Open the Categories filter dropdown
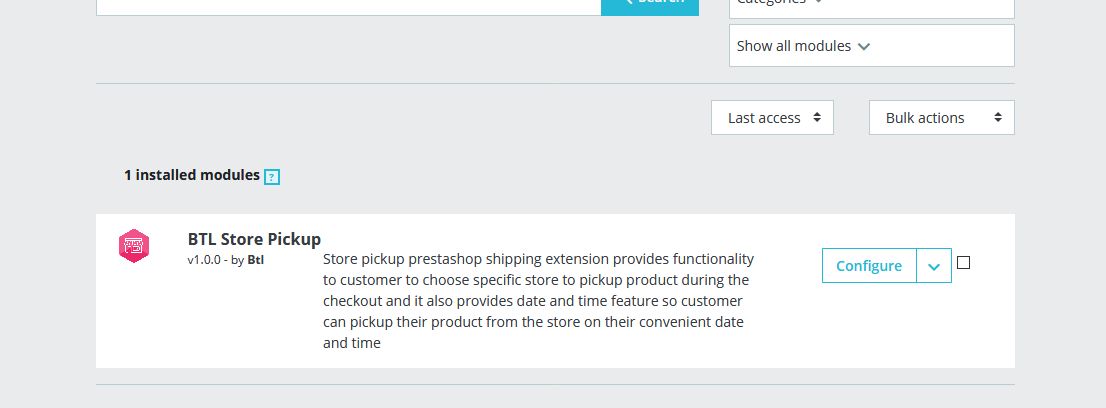Image resolution: width=1106 pixels, height=408 pixels. (872, 6)
